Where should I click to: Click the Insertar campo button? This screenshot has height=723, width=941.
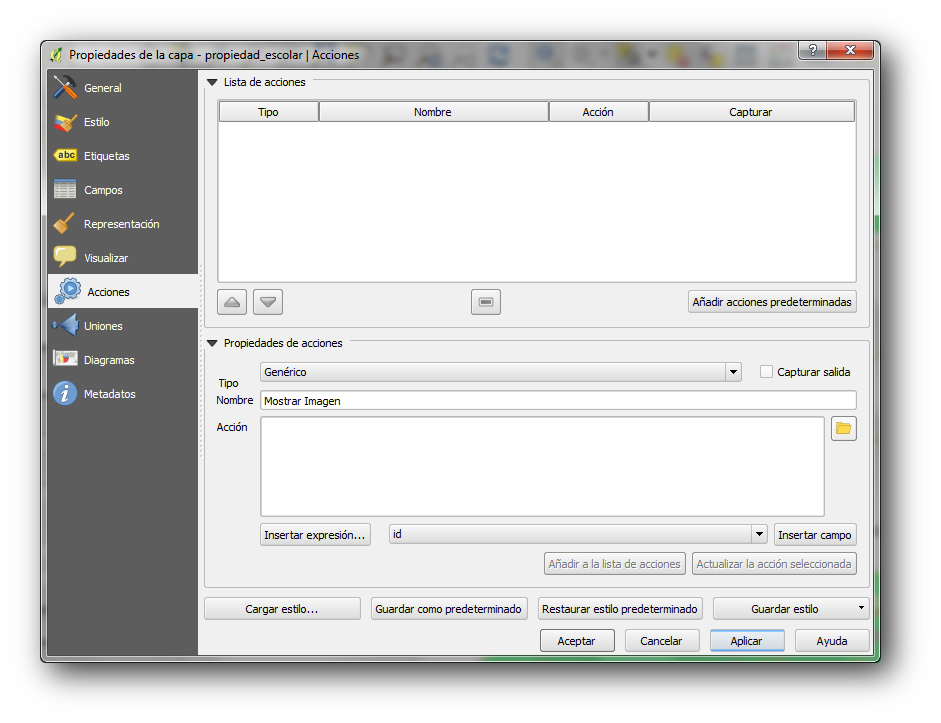click(815, 535)
